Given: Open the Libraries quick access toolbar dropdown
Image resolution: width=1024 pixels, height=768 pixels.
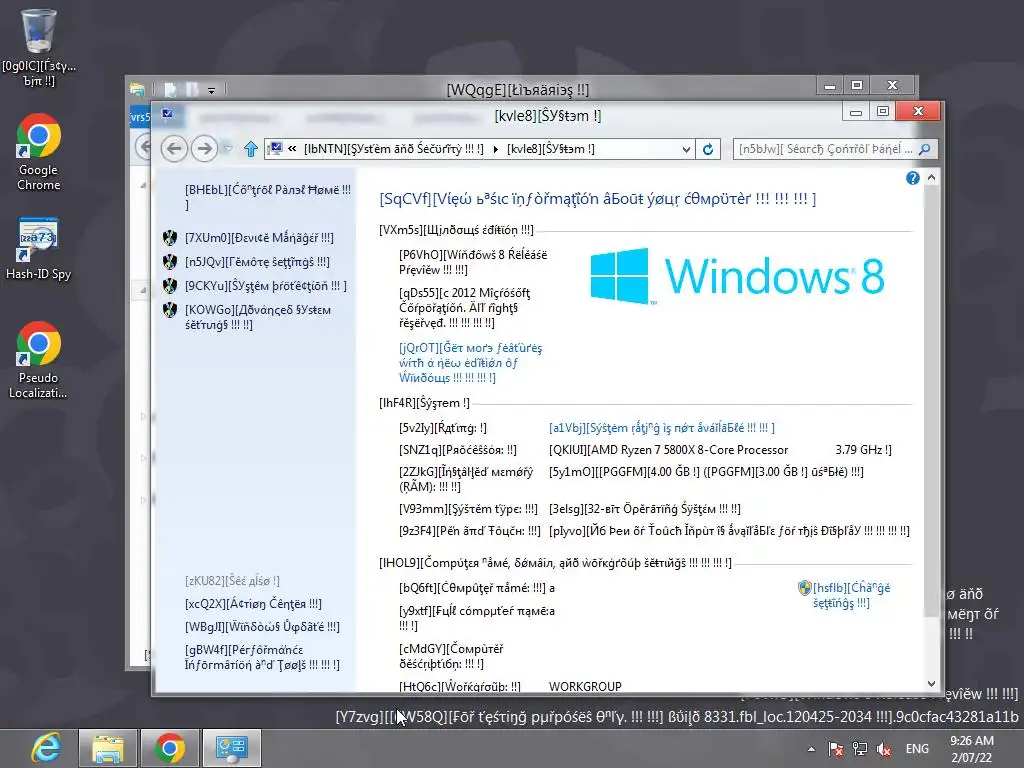Looking at the screenshot, I should [x=212, y=90].
